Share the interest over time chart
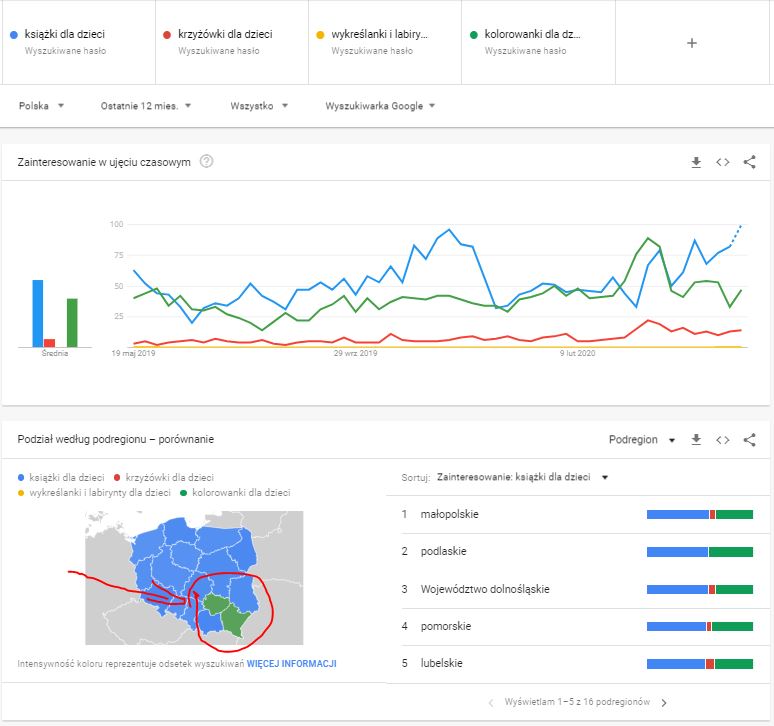The width and height of the screenshot is (774, 726). click(x=750, y=162)
